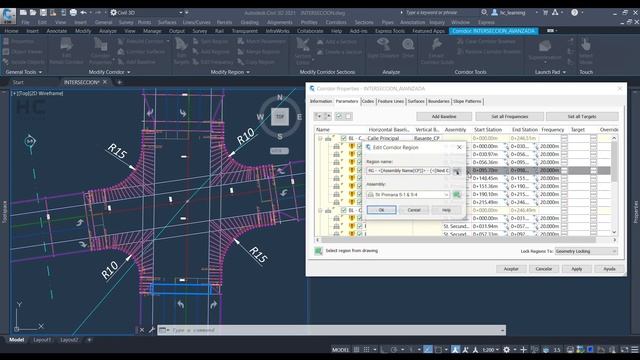Click target ellipsis button in 0+148.45m row

[593, 178]
